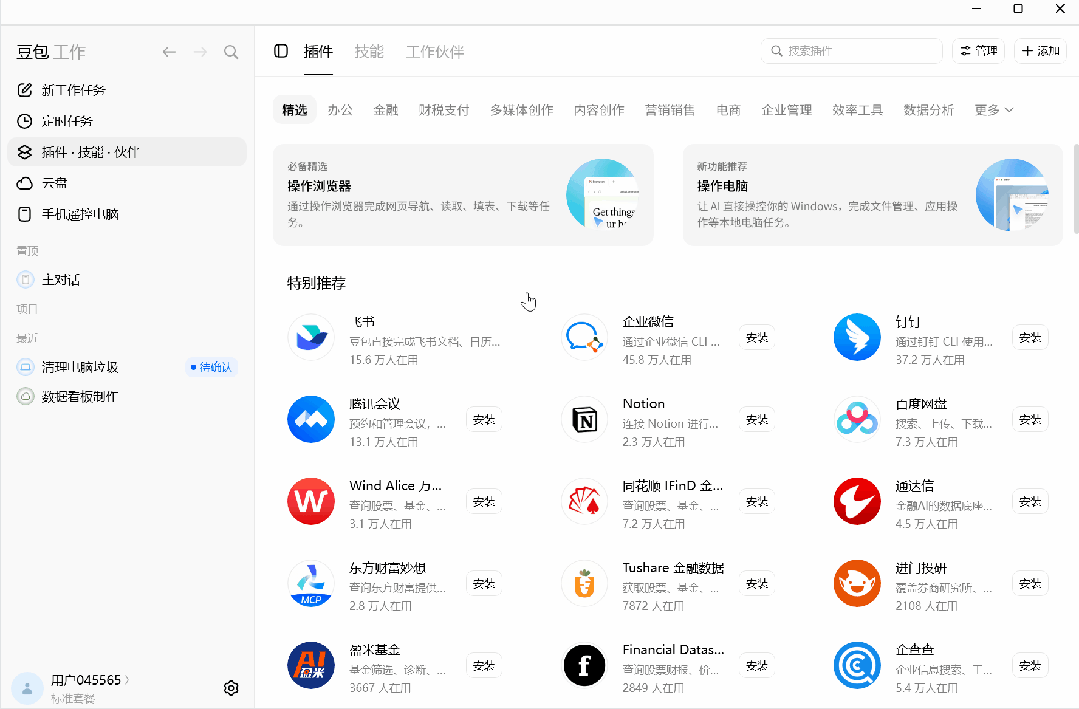Open the 东方财富妙想 MCP plugin icon
This screenshot has height=709, width=1079.
311,584
